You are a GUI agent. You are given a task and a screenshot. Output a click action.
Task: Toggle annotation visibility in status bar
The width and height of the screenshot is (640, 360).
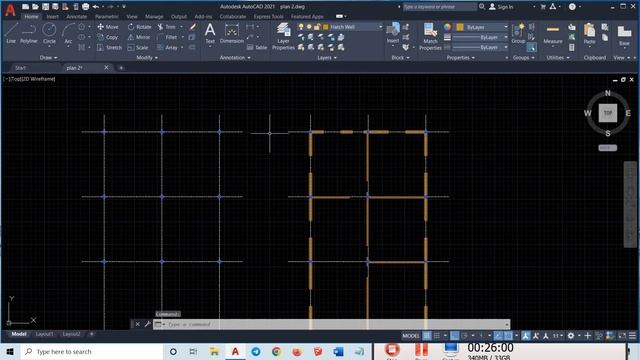tap(526, 336)
